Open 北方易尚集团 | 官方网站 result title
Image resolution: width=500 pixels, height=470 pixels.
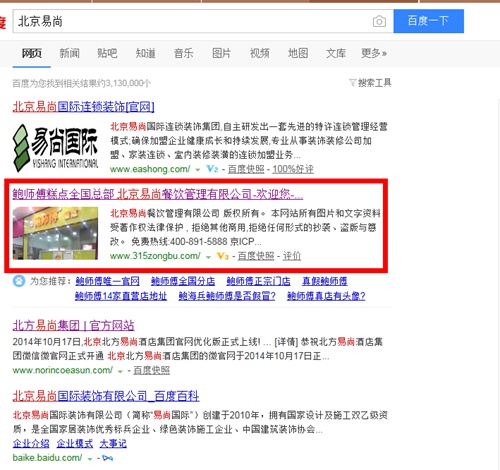coord(73,325)
